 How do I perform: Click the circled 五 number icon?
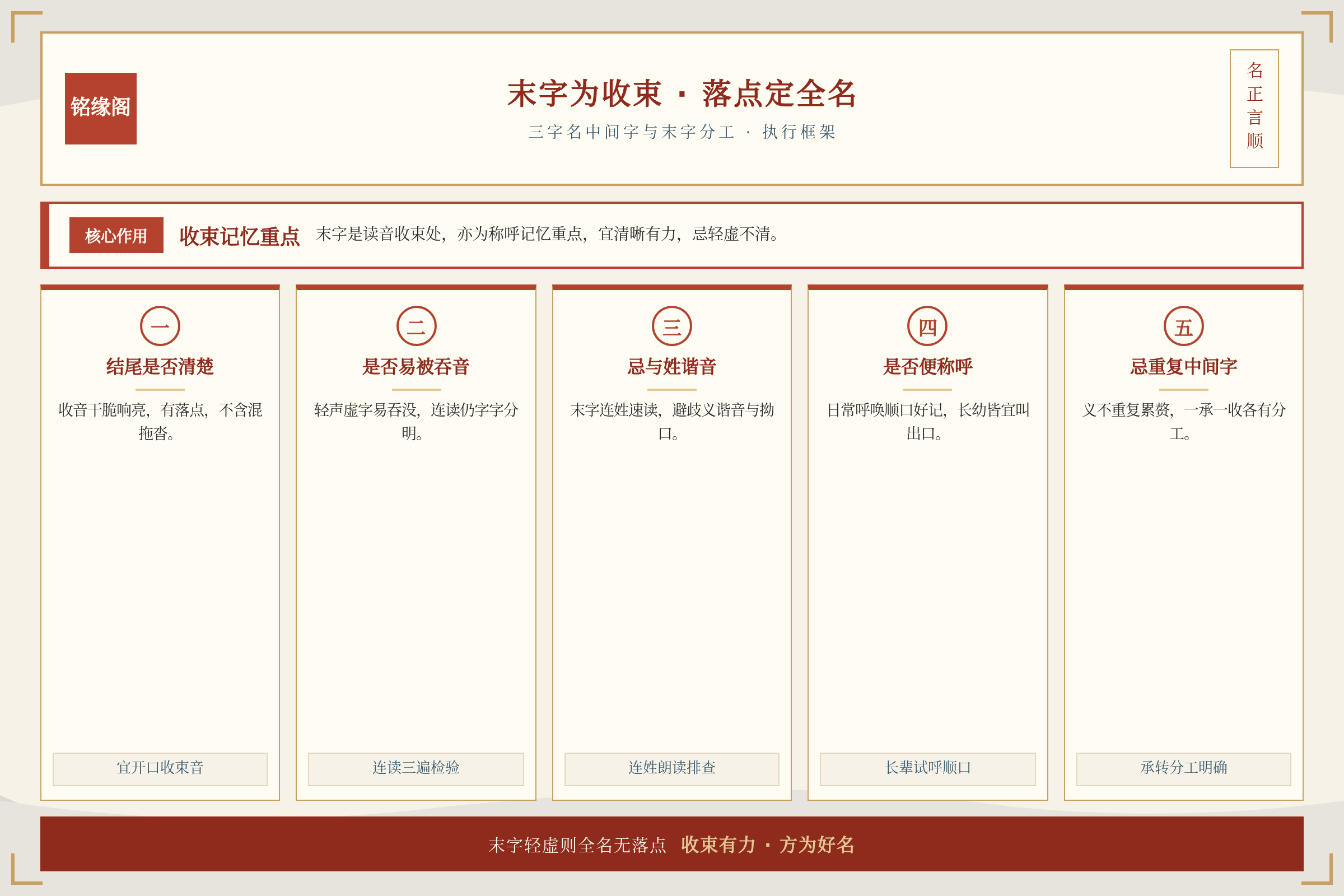click(1183, 326)
